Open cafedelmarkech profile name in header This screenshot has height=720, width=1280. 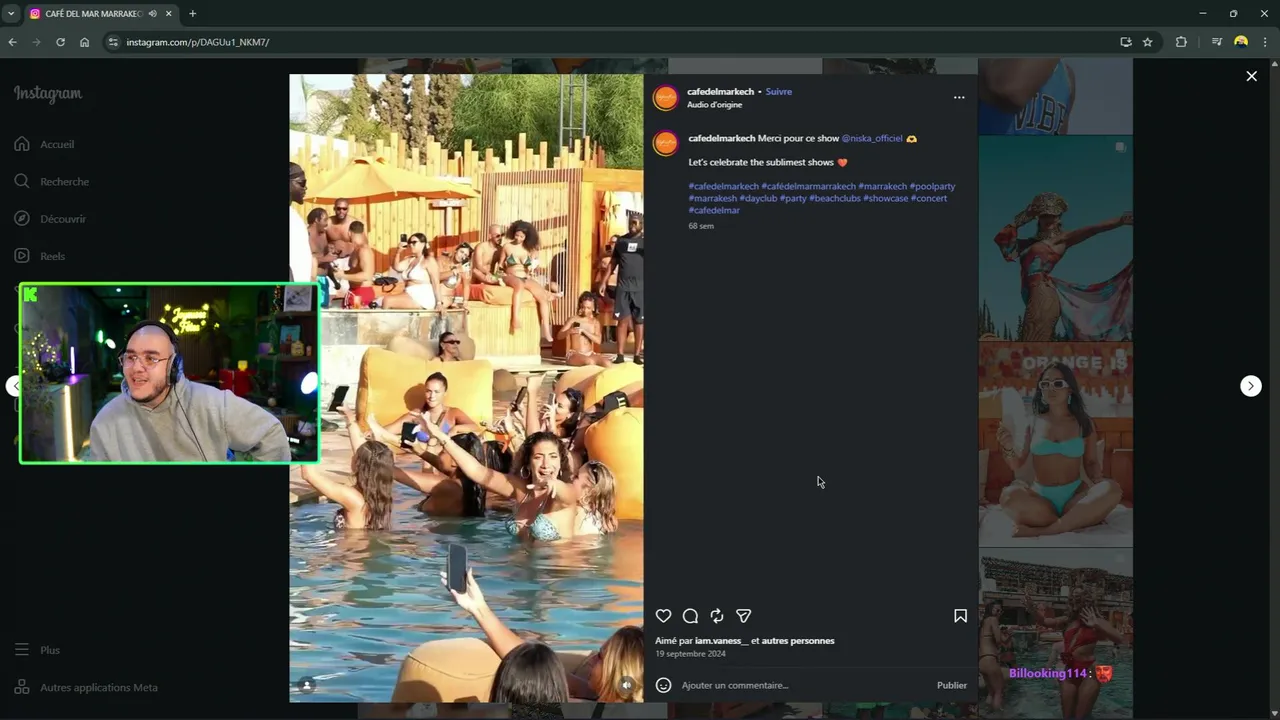point(720,92)
